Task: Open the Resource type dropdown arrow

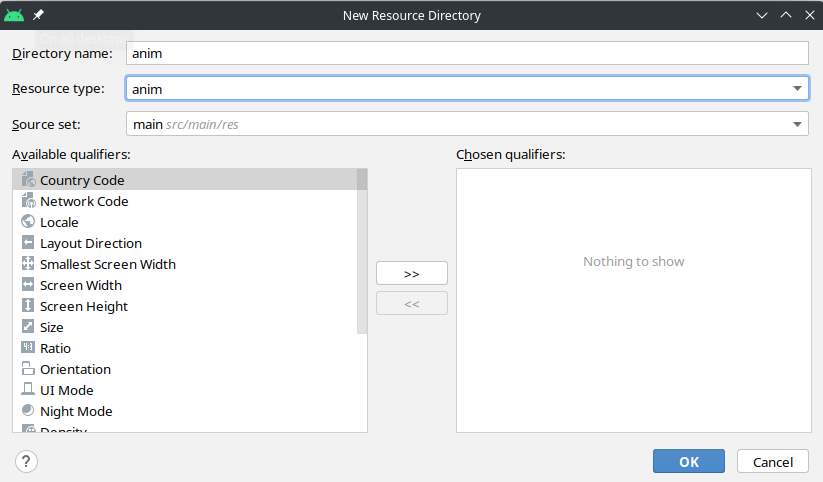Action: point(797,88)
